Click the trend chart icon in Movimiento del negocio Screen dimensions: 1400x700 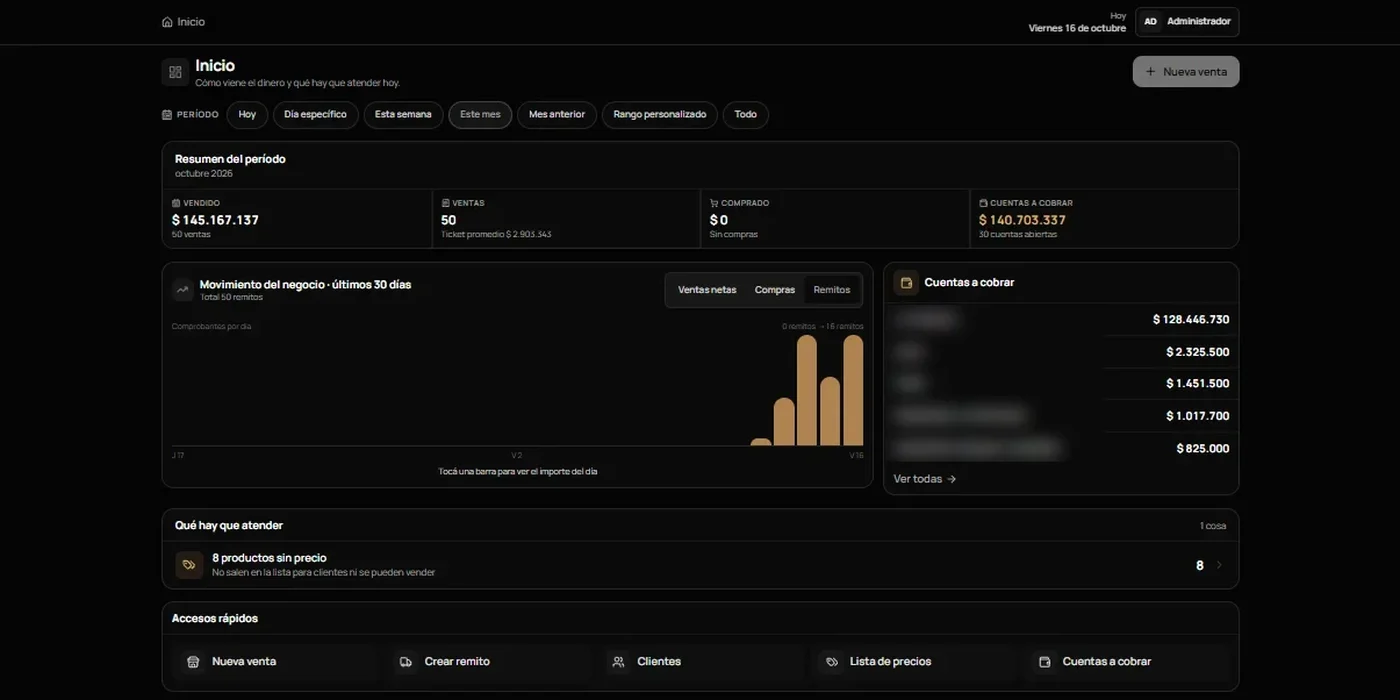pos(182,290)
